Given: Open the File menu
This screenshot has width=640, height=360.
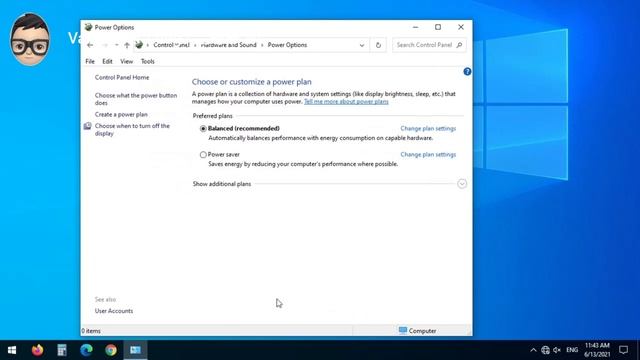Looking at the screenshot, I should click(x=90, y=61).
